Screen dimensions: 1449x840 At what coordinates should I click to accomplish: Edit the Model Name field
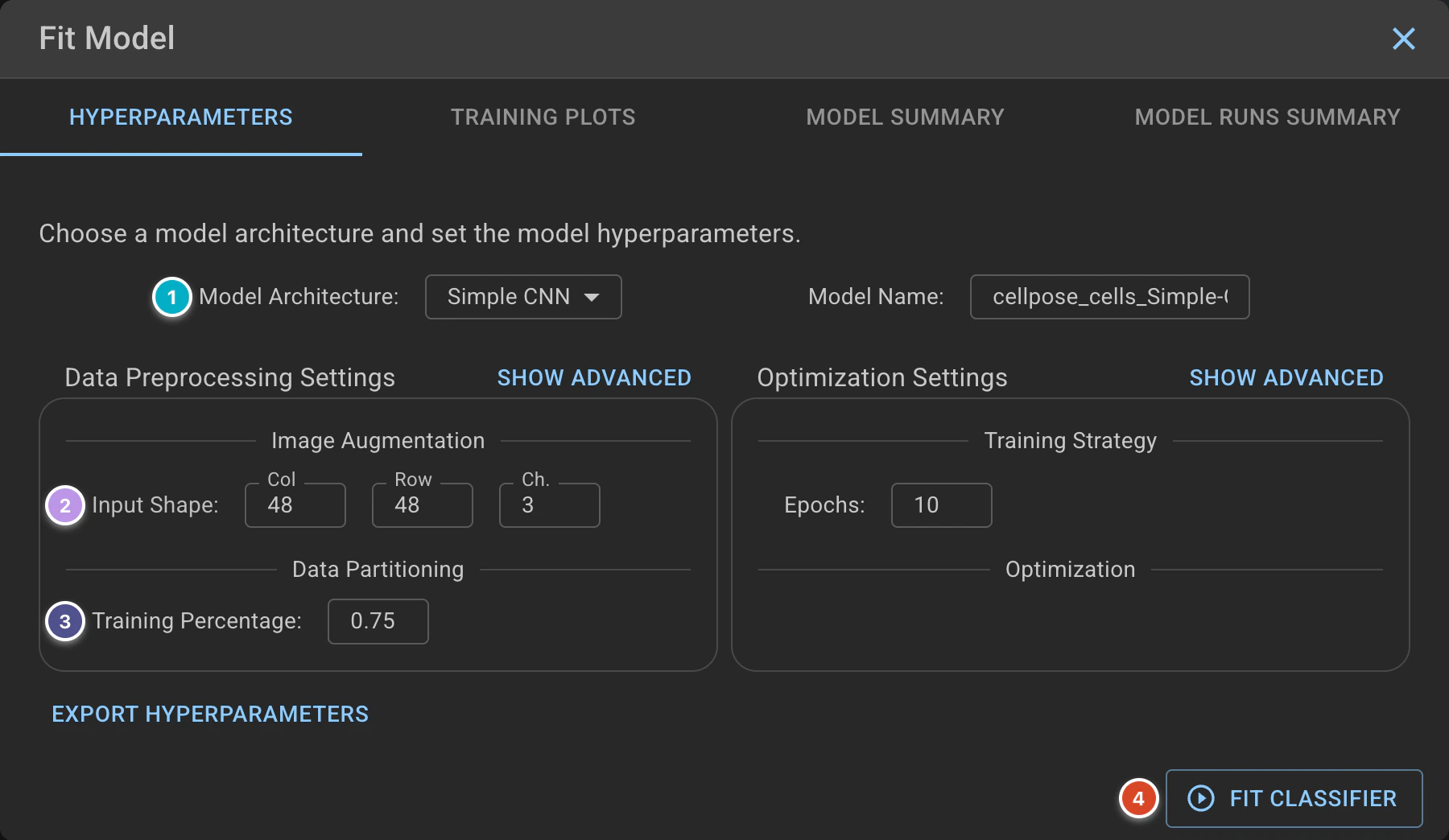point(1109,297)
